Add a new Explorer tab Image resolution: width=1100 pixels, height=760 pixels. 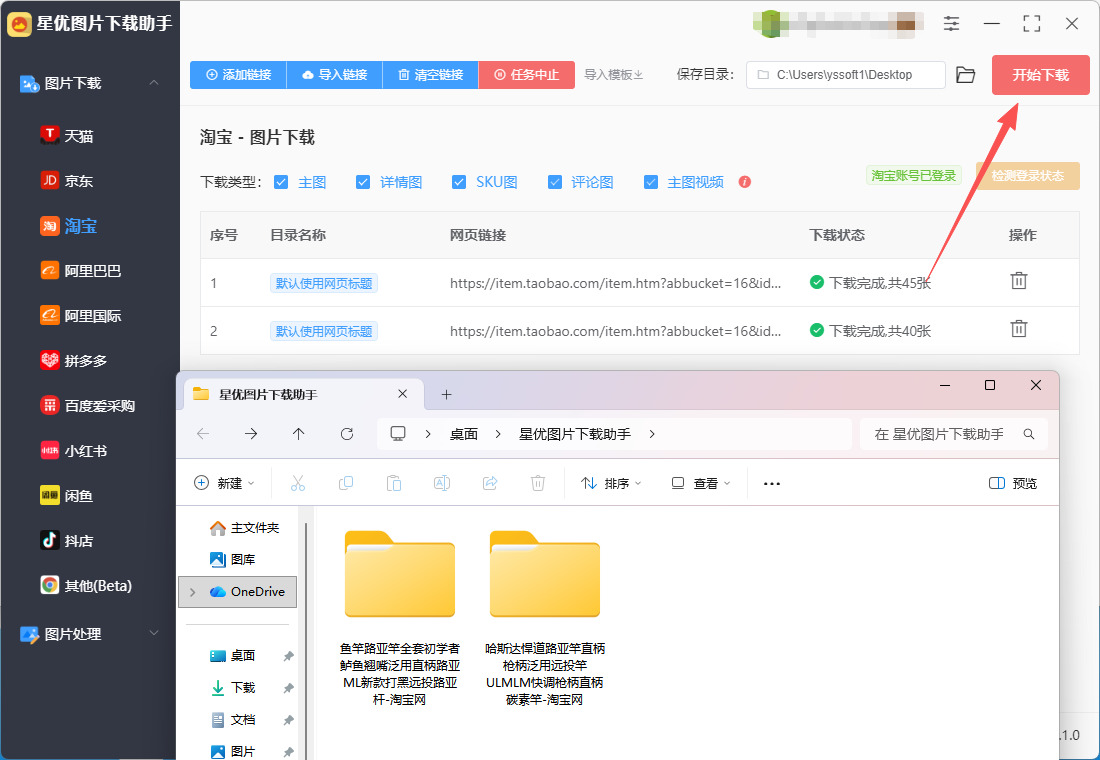[x=446, y=394]
